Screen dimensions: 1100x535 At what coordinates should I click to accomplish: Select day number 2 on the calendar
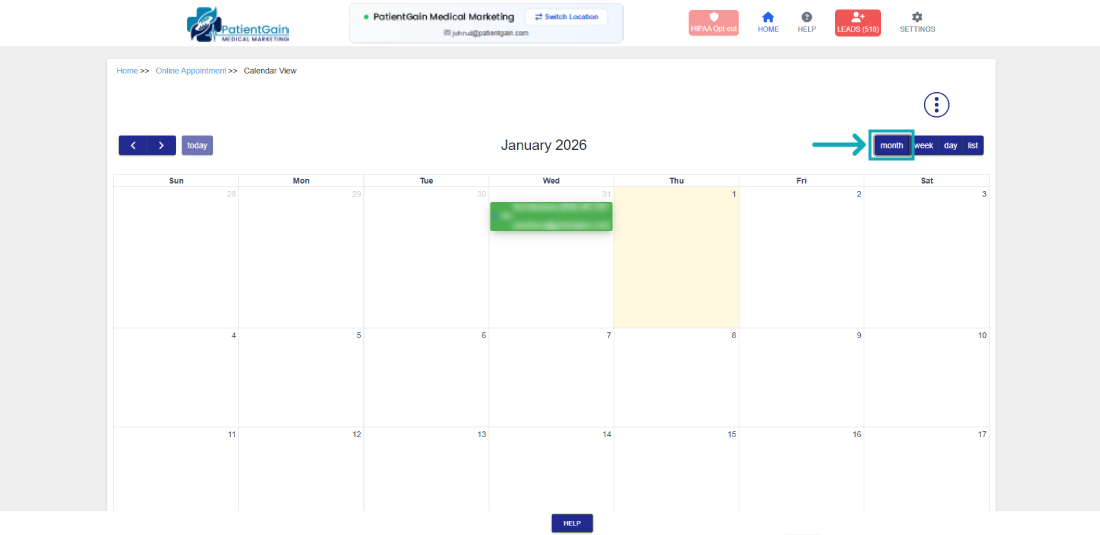[x=859, y=194]
